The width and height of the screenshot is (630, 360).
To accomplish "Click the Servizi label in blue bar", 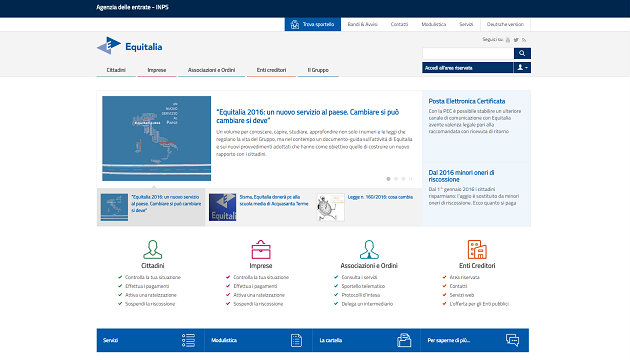I will coord(110,340).
